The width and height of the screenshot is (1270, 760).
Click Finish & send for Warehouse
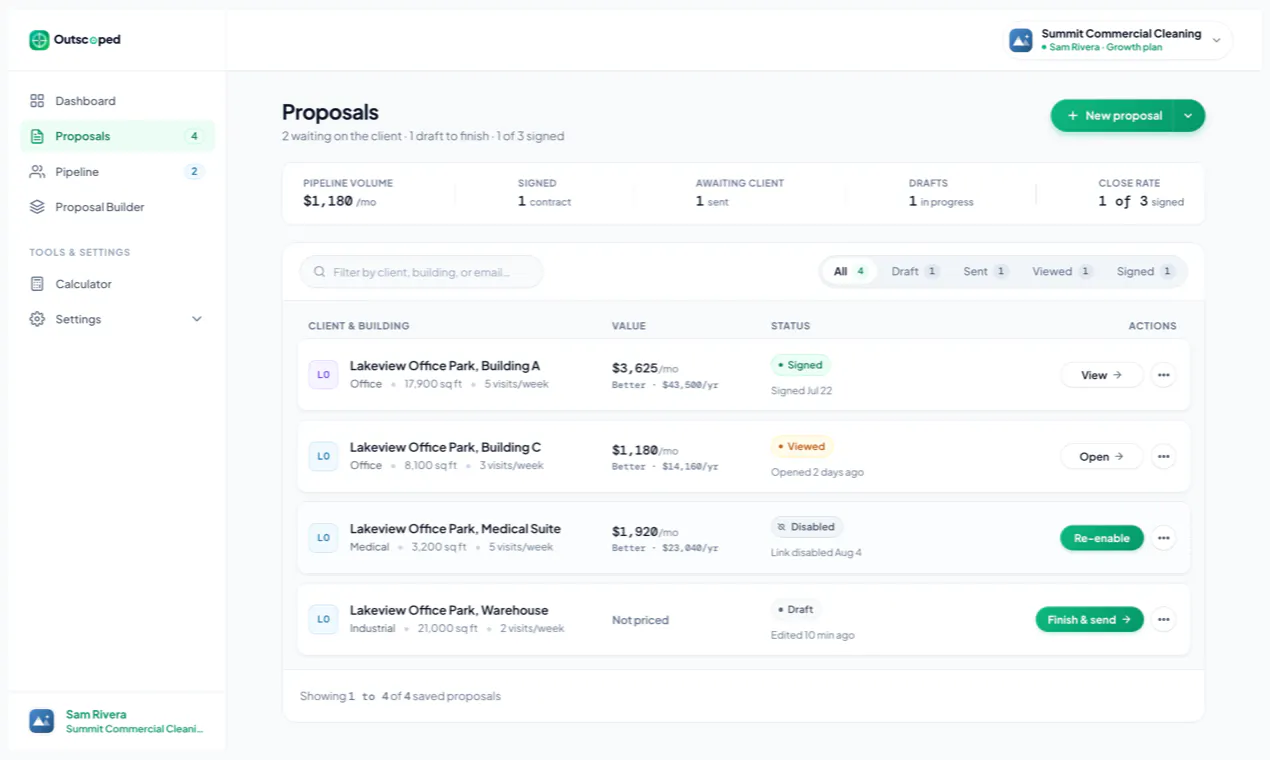coord(1089,620)
